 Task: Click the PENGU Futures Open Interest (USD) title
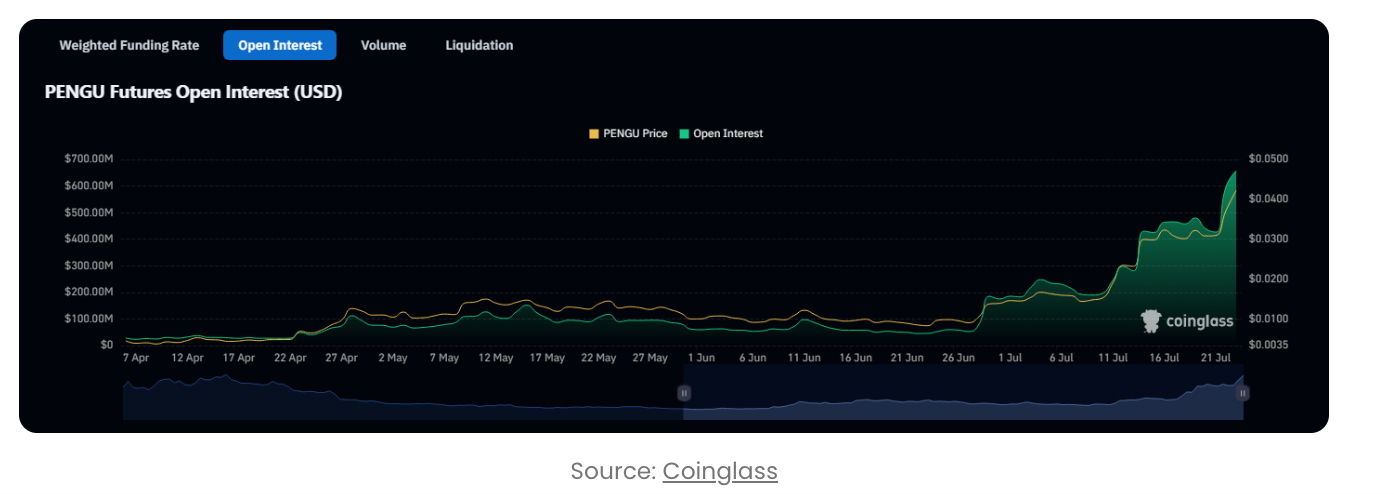point(193,92)
